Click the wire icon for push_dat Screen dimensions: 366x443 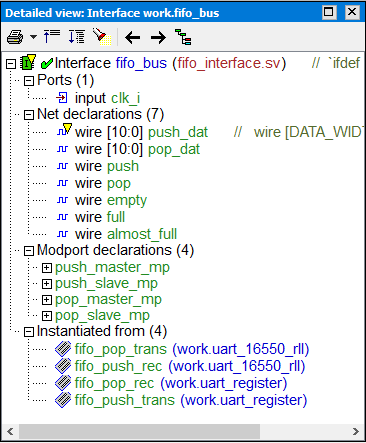pos(64,130)
